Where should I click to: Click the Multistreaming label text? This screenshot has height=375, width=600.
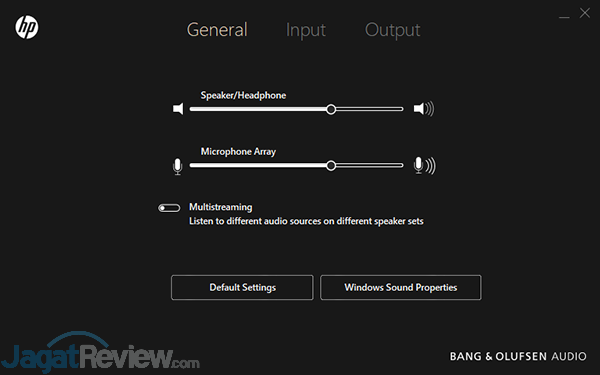221,207
